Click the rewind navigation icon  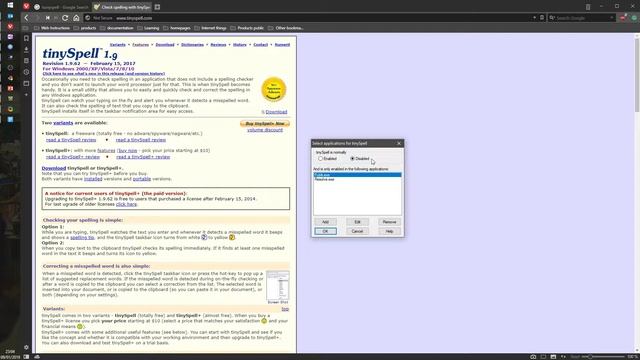coord(47,18)
